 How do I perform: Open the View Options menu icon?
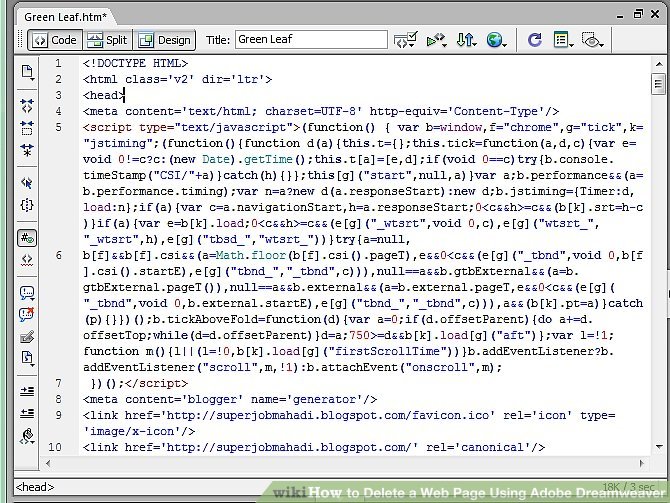tap(562, 40)
